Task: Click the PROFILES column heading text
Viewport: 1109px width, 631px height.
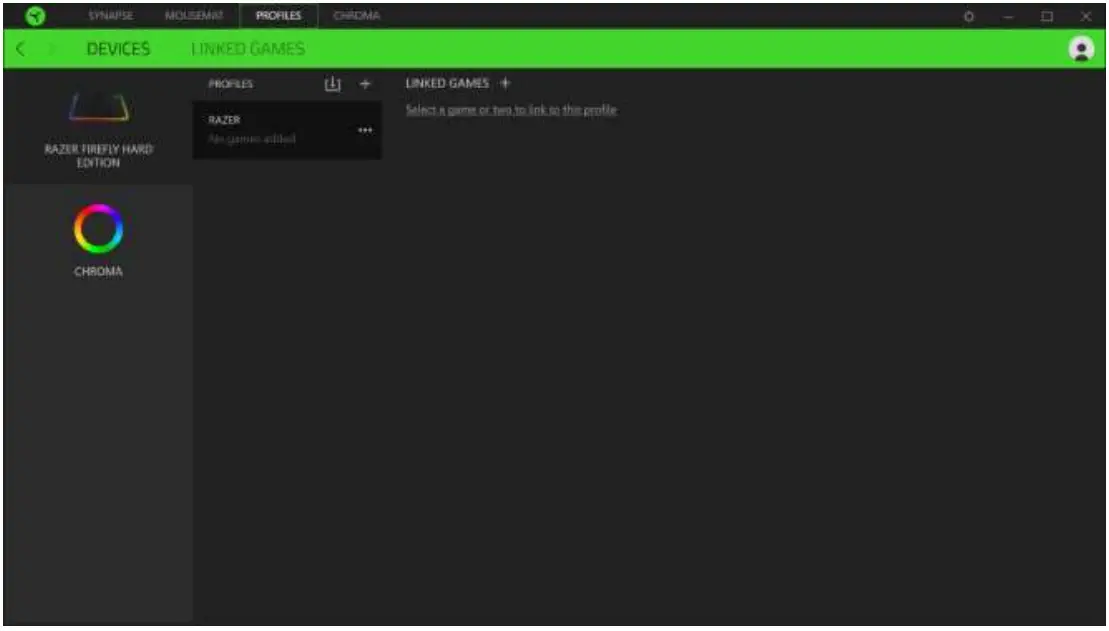Action: tap(231, 84)
